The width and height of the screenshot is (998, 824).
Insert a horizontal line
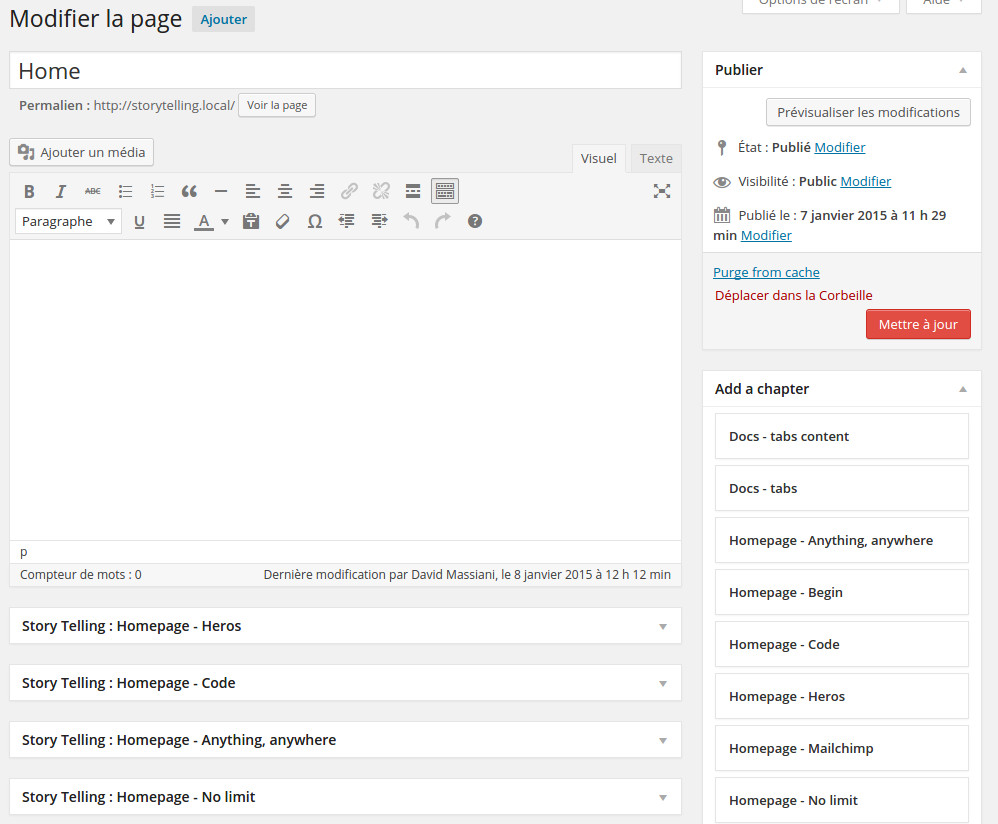point(221,191)
